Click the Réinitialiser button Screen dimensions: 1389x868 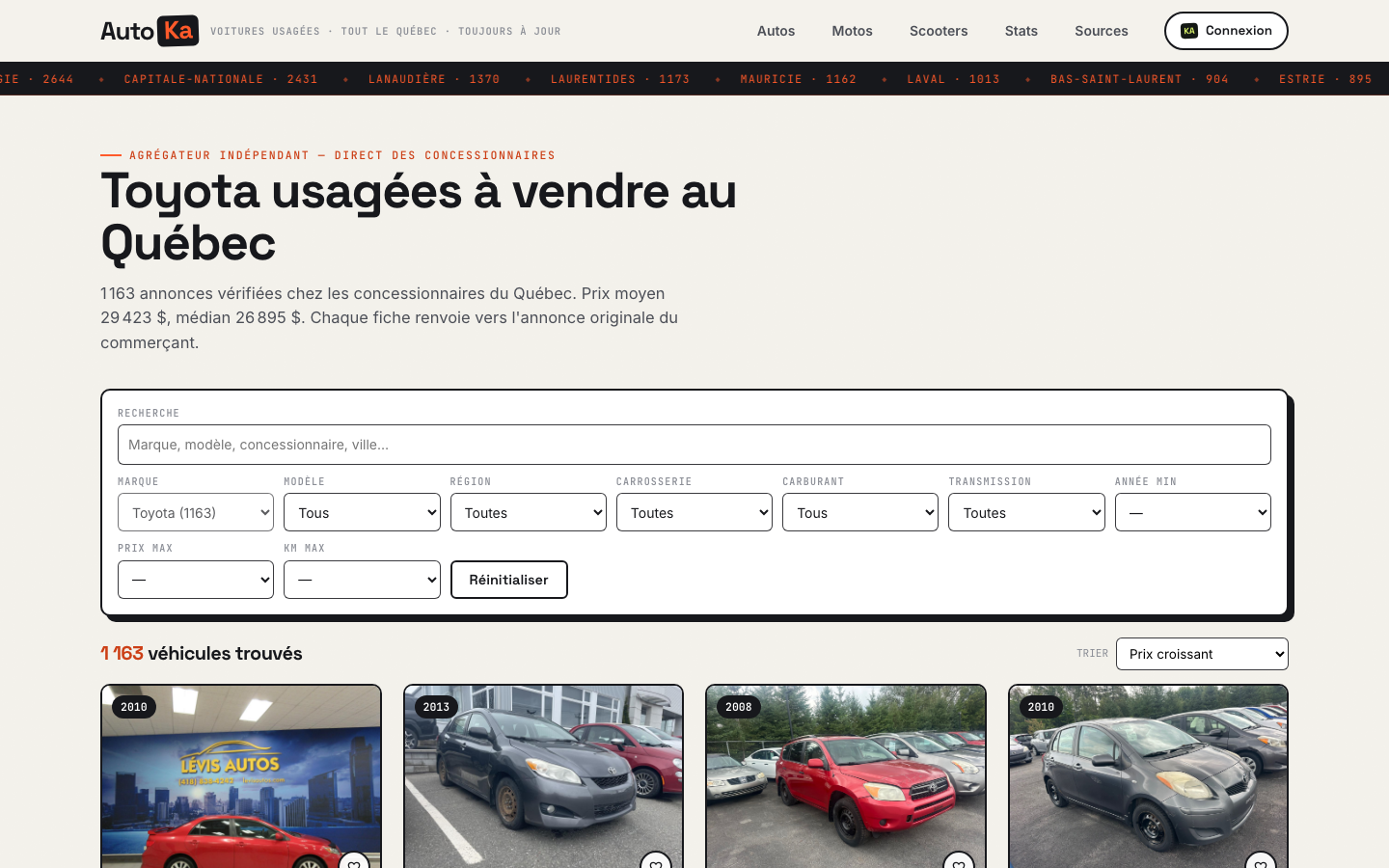pos(509,580)
